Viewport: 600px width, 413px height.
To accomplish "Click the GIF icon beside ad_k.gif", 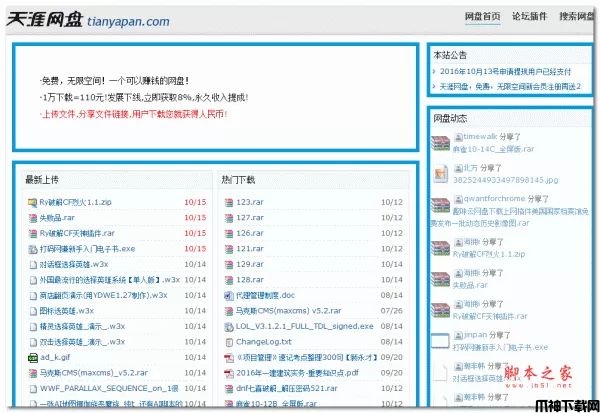I will pyautogui.click(x=32, y=357).
